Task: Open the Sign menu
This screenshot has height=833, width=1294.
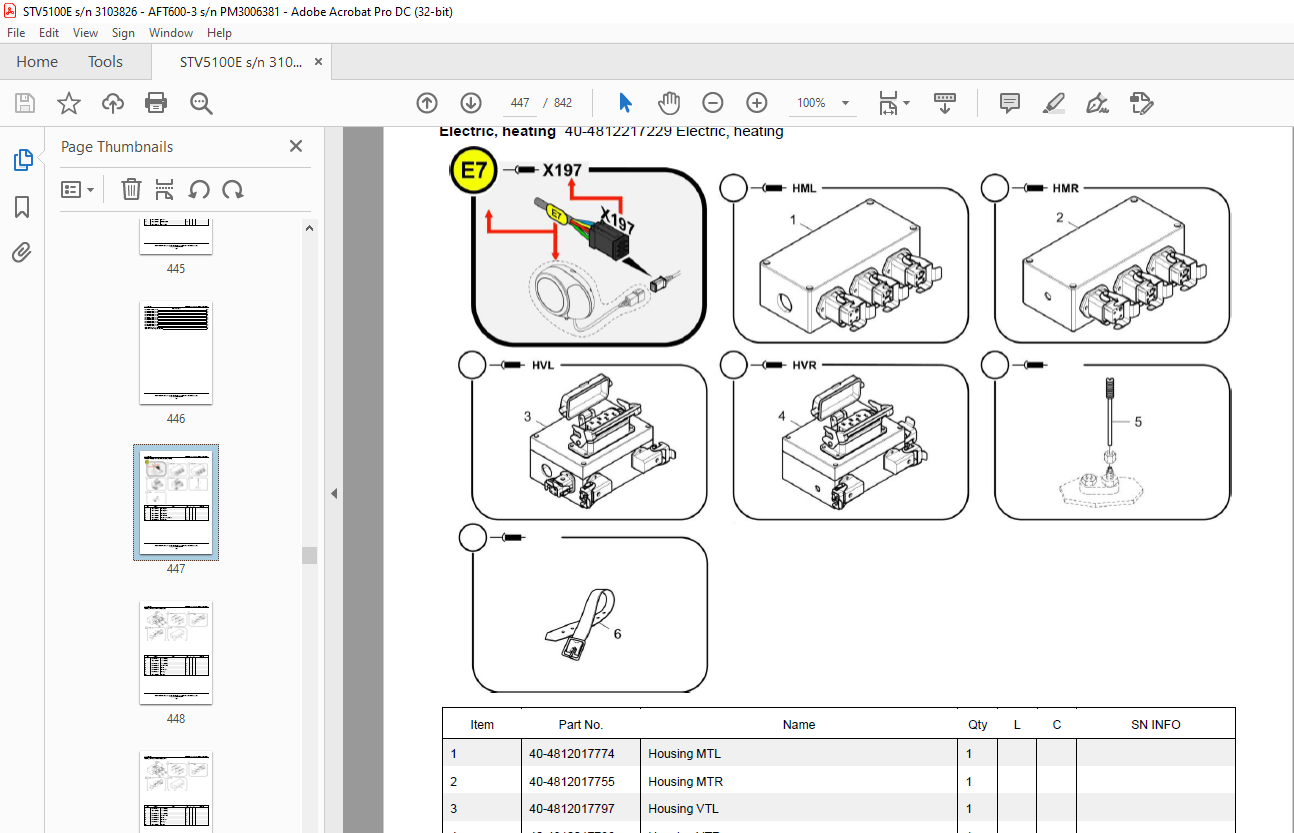Action: (x=123, y=33)
